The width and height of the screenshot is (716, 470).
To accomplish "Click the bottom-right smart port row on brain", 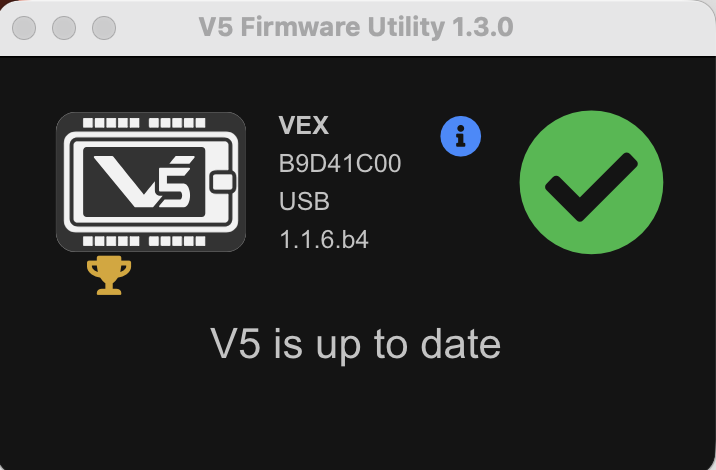I will [x=177, y=241].
